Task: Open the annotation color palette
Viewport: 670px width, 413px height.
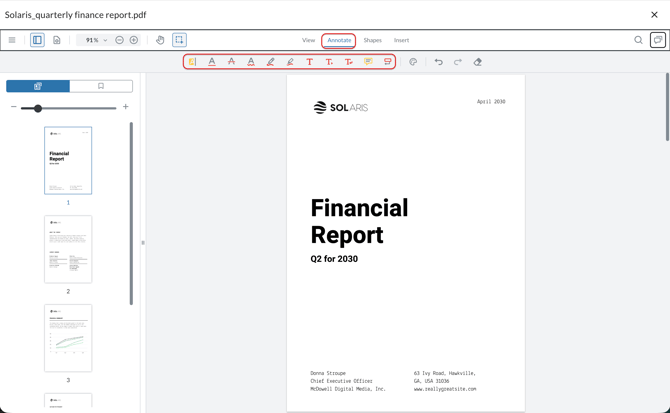Action: pyautogui.click(x=413, y=62)
